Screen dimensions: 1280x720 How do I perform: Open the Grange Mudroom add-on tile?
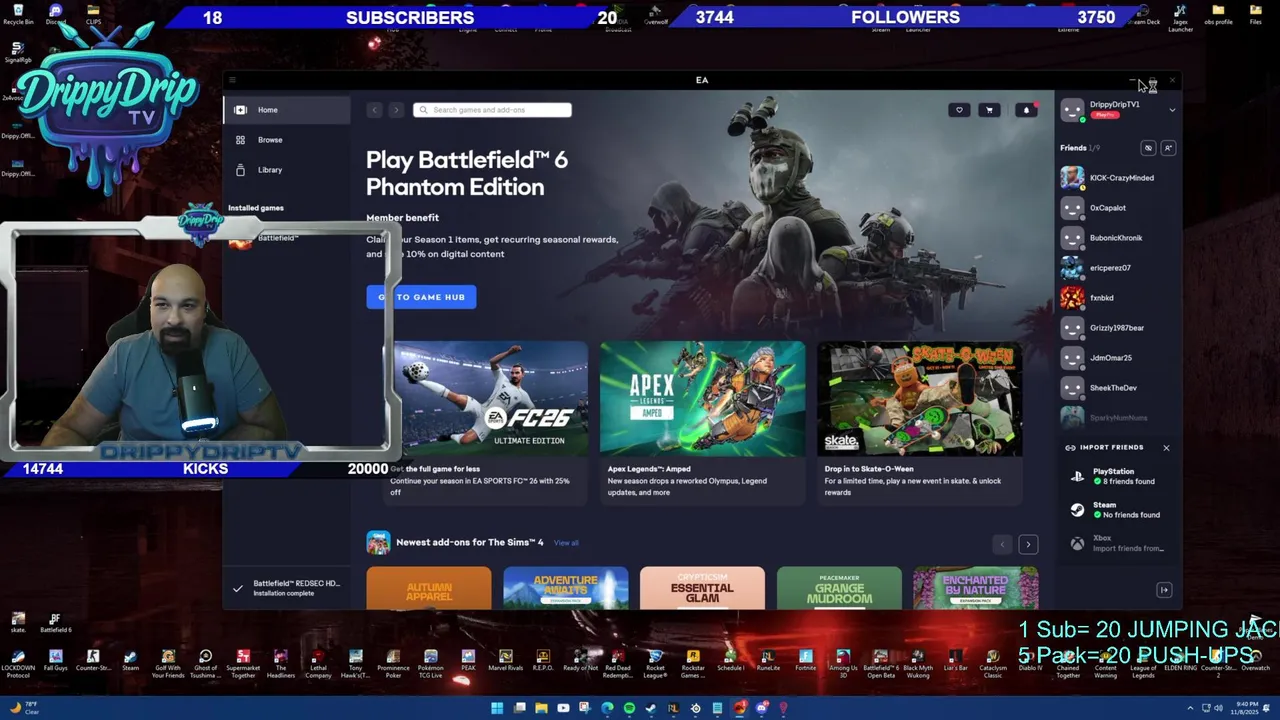(x=839, y=588)
